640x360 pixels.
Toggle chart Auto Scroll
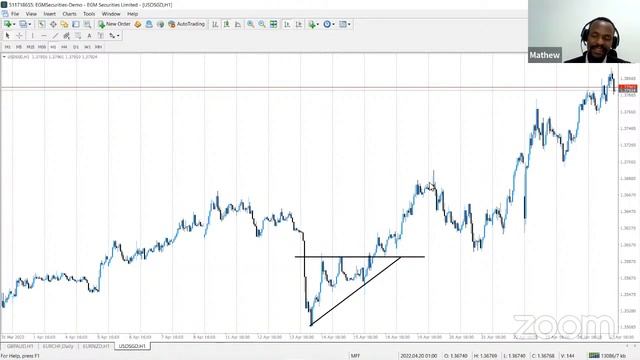pyautogui.click(x=287, y=24)
